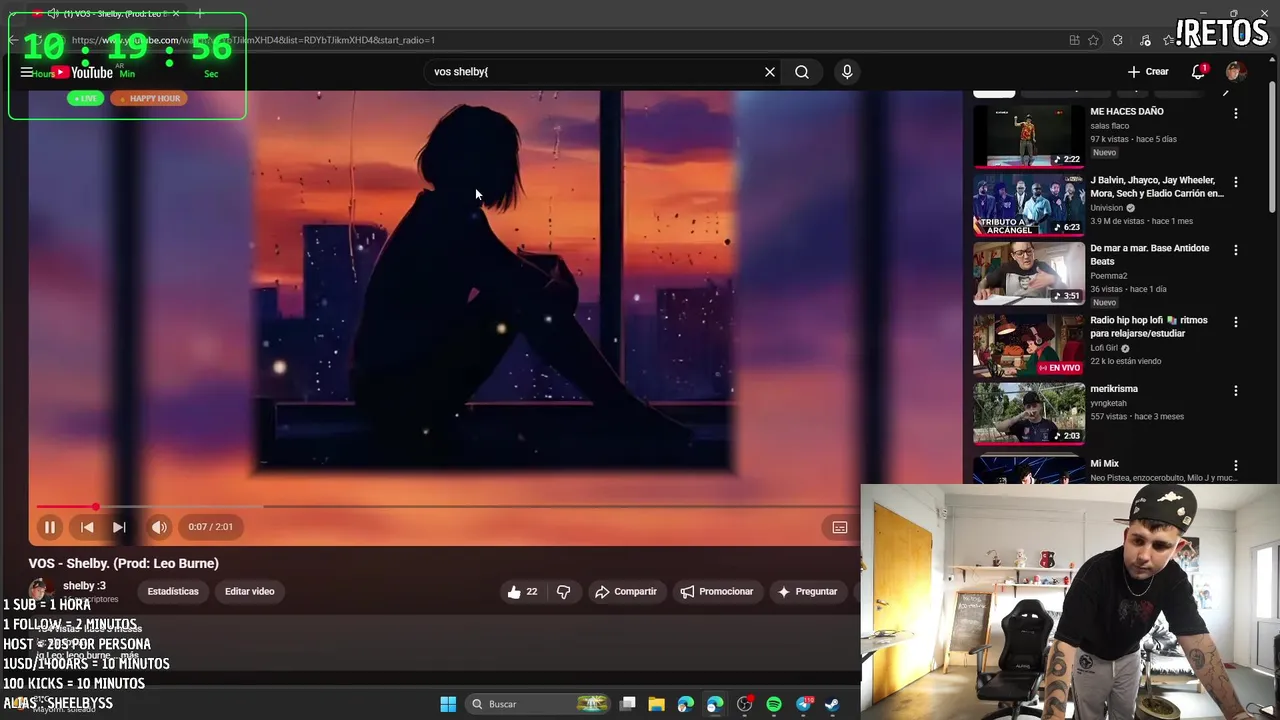Open Spotify from the taskbar
1280x720 pixels.
coord(774,704)
